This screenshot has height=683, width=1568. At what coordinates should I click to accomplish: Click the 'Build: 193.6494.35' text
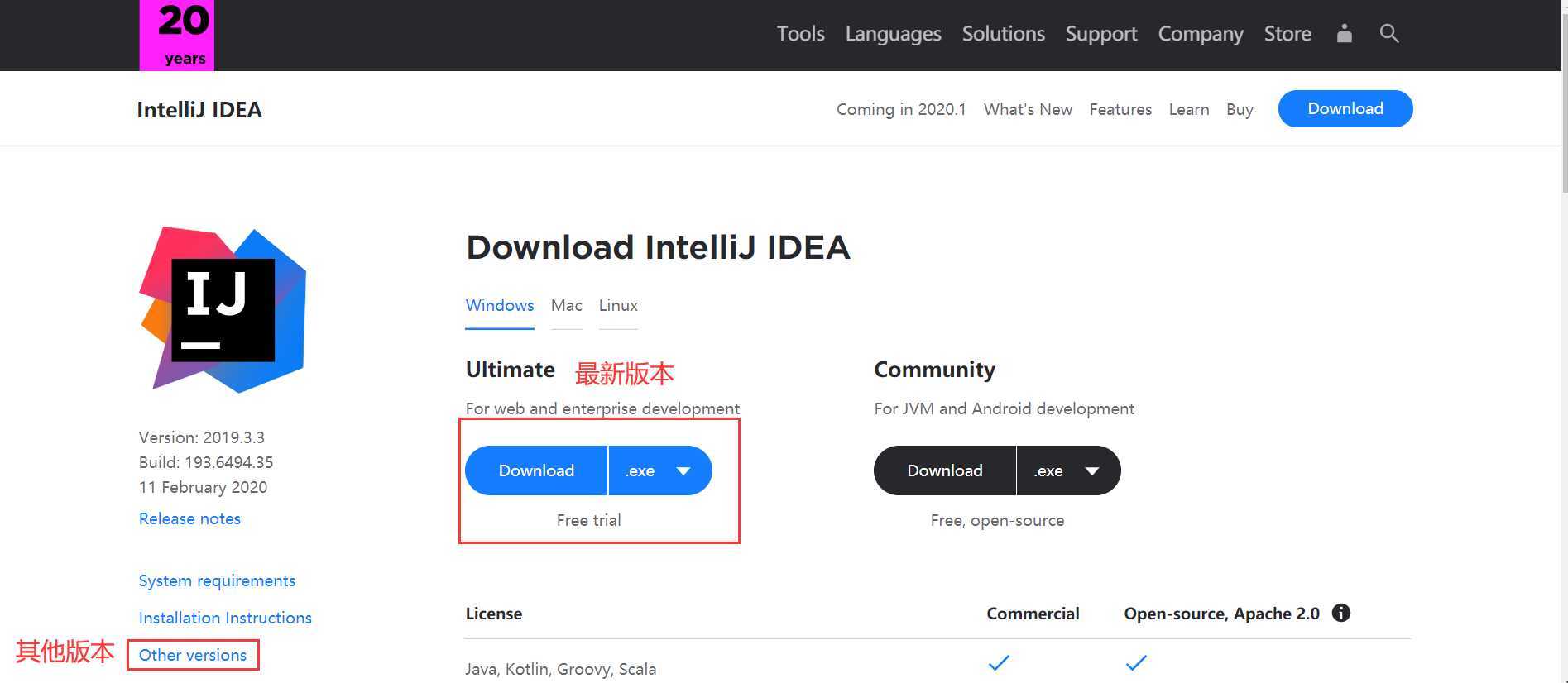(206, 462)
